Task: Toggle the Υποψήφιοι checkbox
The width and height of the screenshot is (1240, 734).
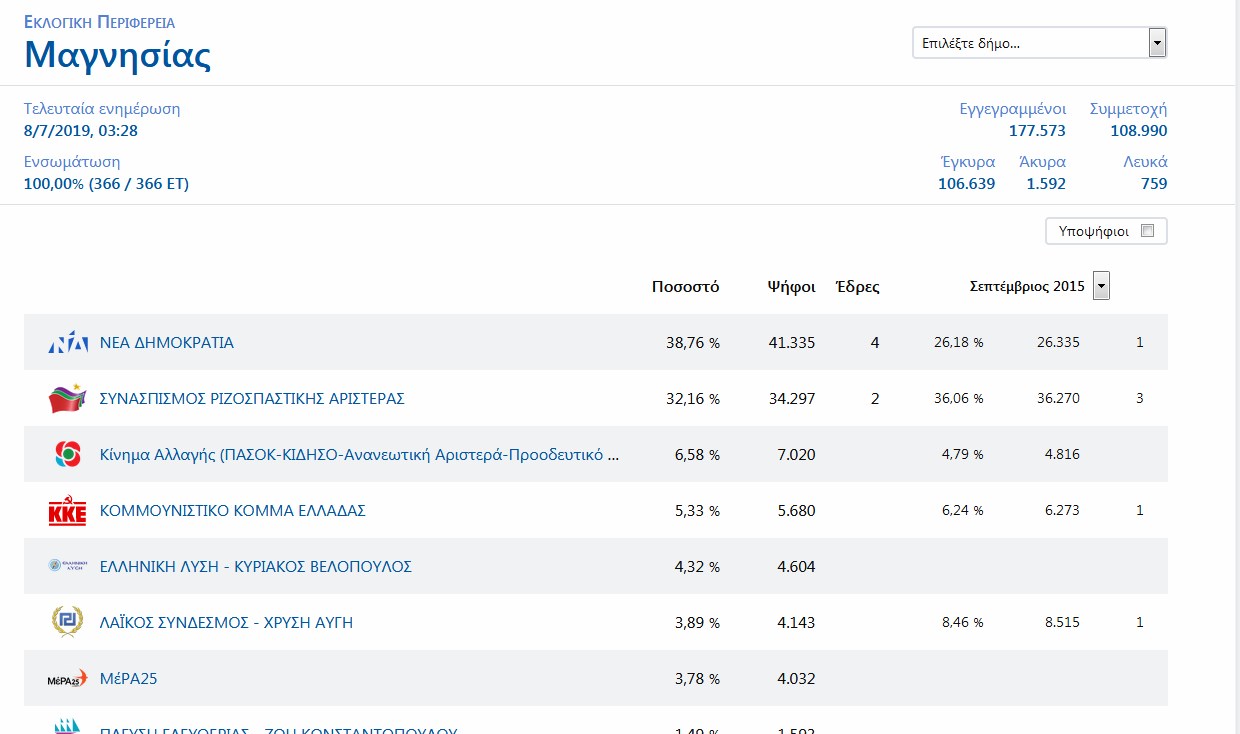Action: (1147, 231)
